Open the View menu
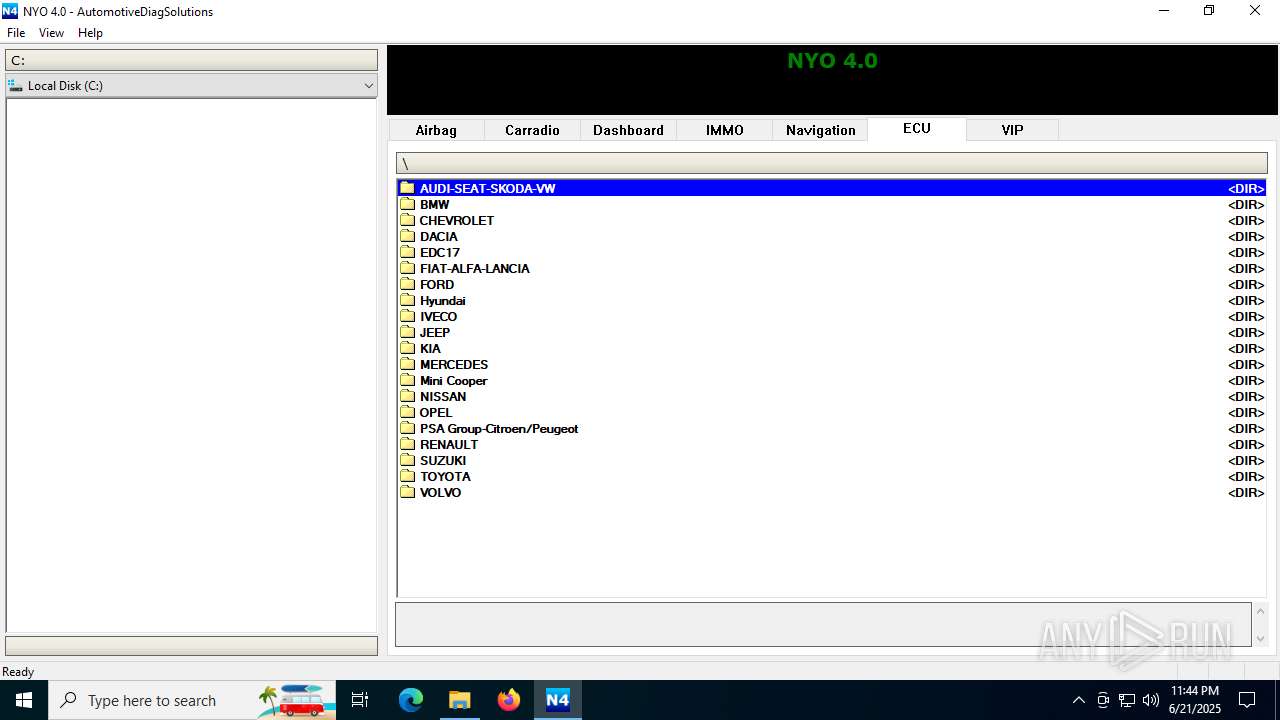 [x=51, y=33]
